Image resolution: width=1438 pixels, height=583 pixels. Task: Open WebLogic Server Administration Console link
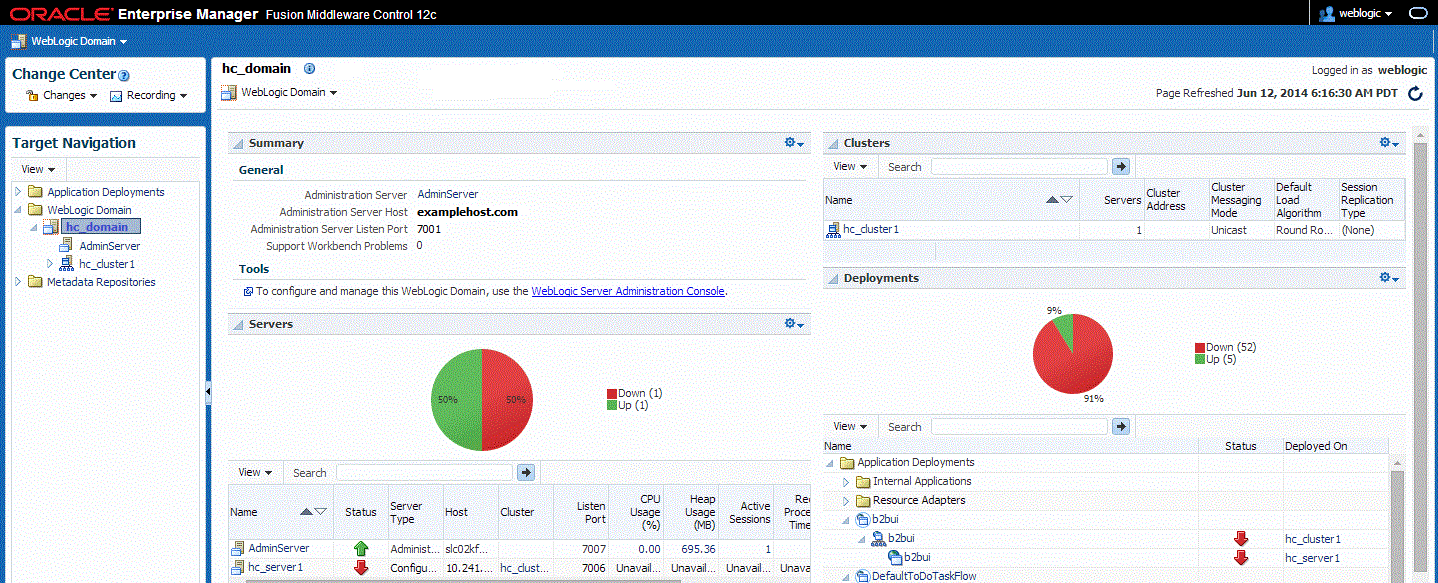(x=628, y=291)
